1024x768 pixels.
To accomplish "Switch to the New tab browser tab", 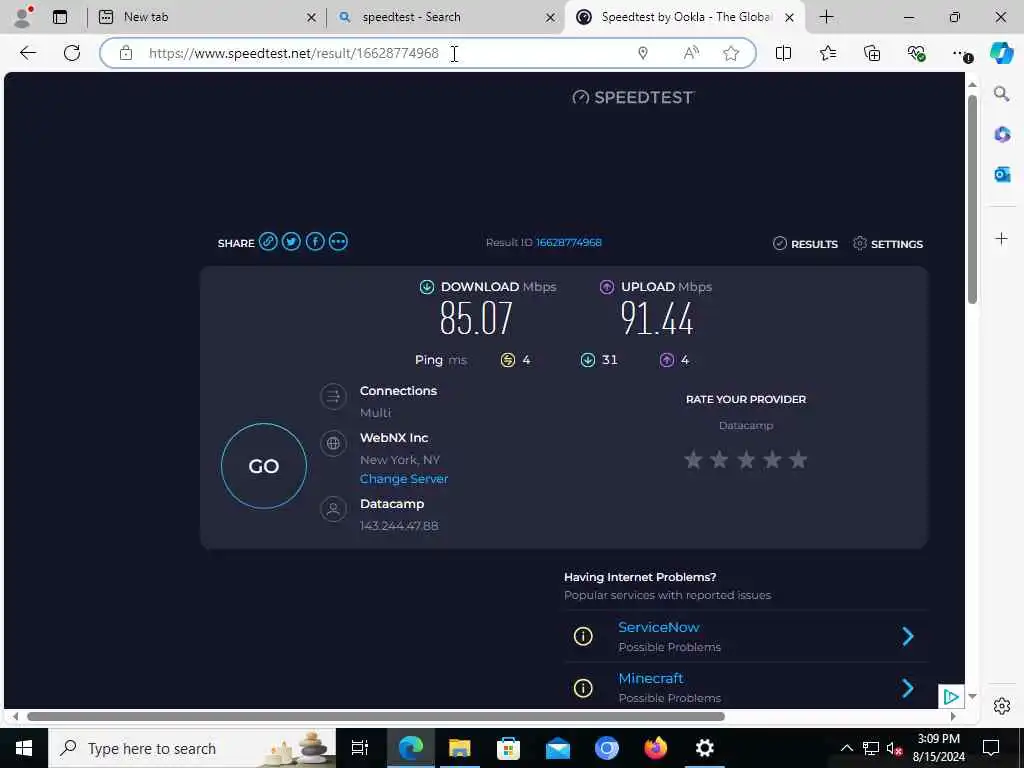I will point(206,17).
